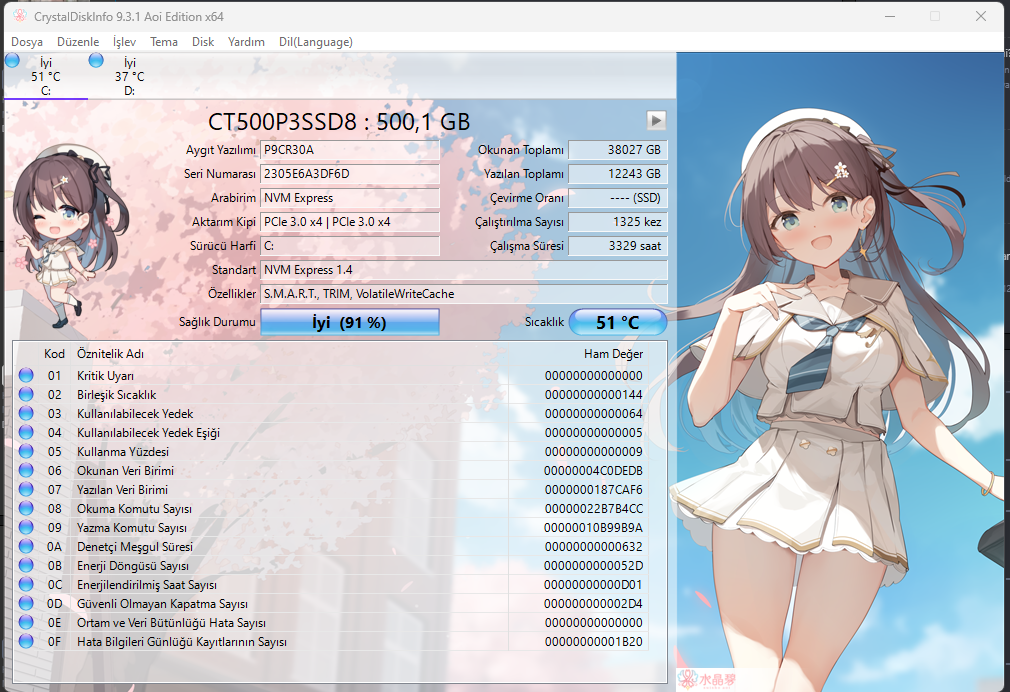The width and height of the screenshot is (1010, 692).
Task: Select the Birleşik Sıcaklık attribute row
Action: (331, 394)
